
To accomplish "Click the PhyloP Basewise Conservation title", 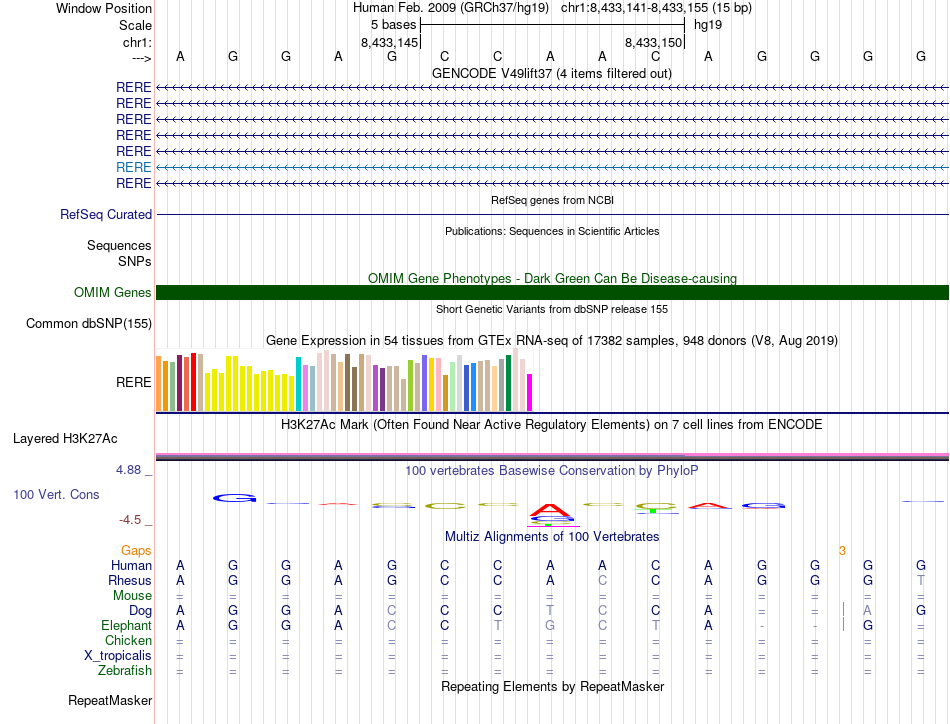I will tap(552, 470).
